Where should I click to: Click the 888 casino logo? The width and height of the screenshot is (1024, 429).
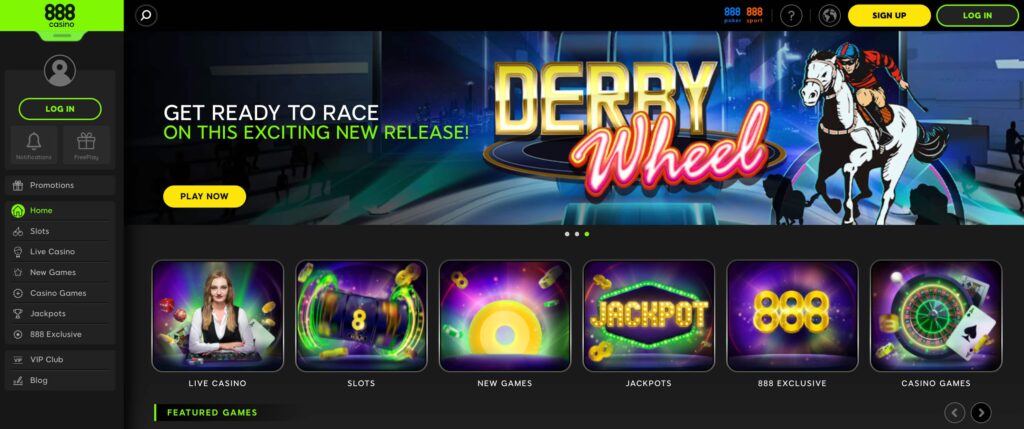coord(60,16)
